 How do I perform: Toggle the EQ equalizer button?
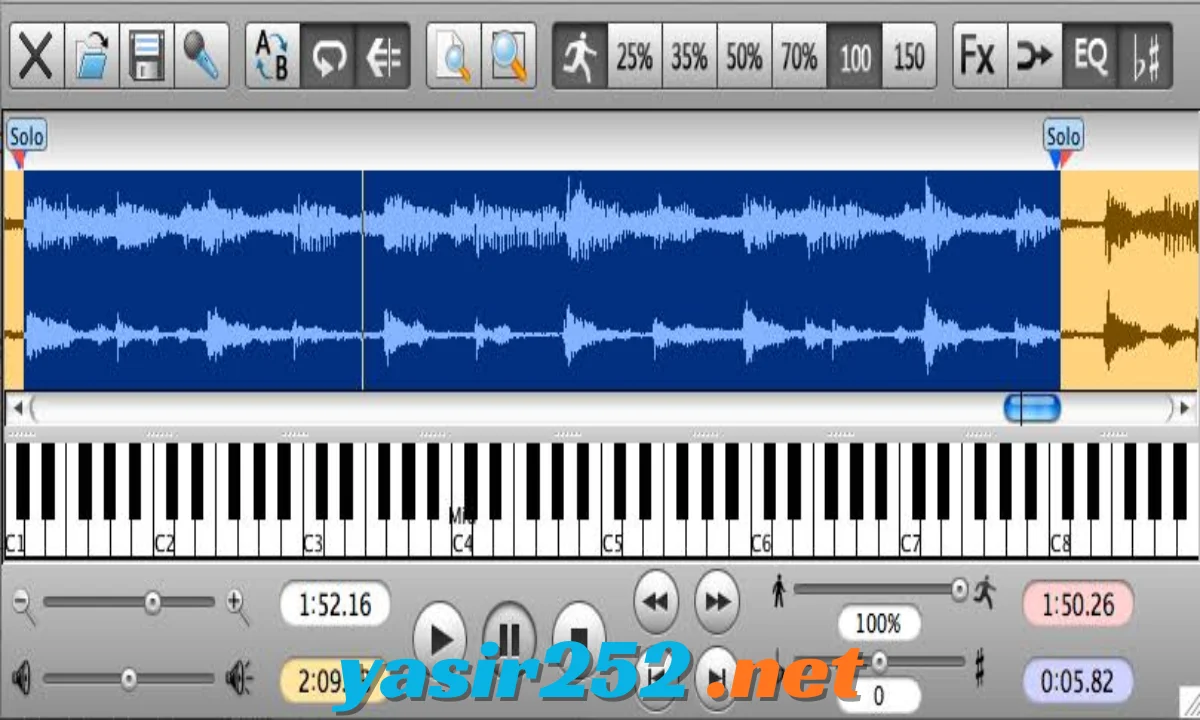[x=1090, y=57]
